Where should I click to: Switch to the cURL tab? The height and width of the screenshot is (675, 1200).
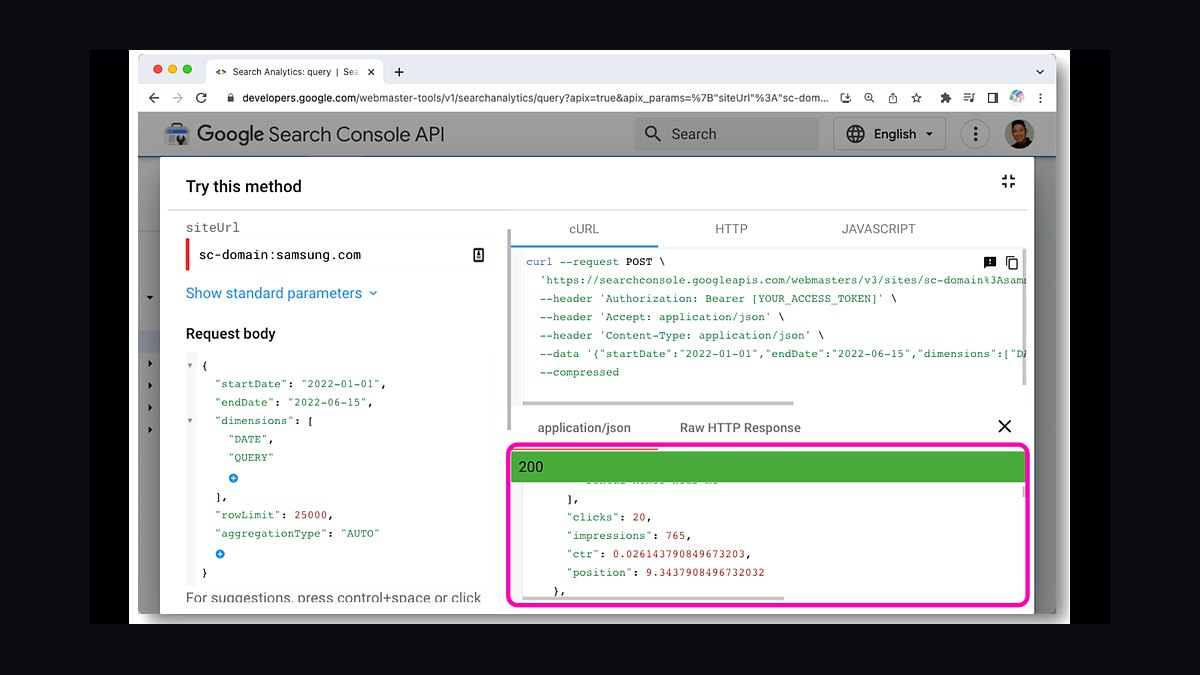[584, 229]
